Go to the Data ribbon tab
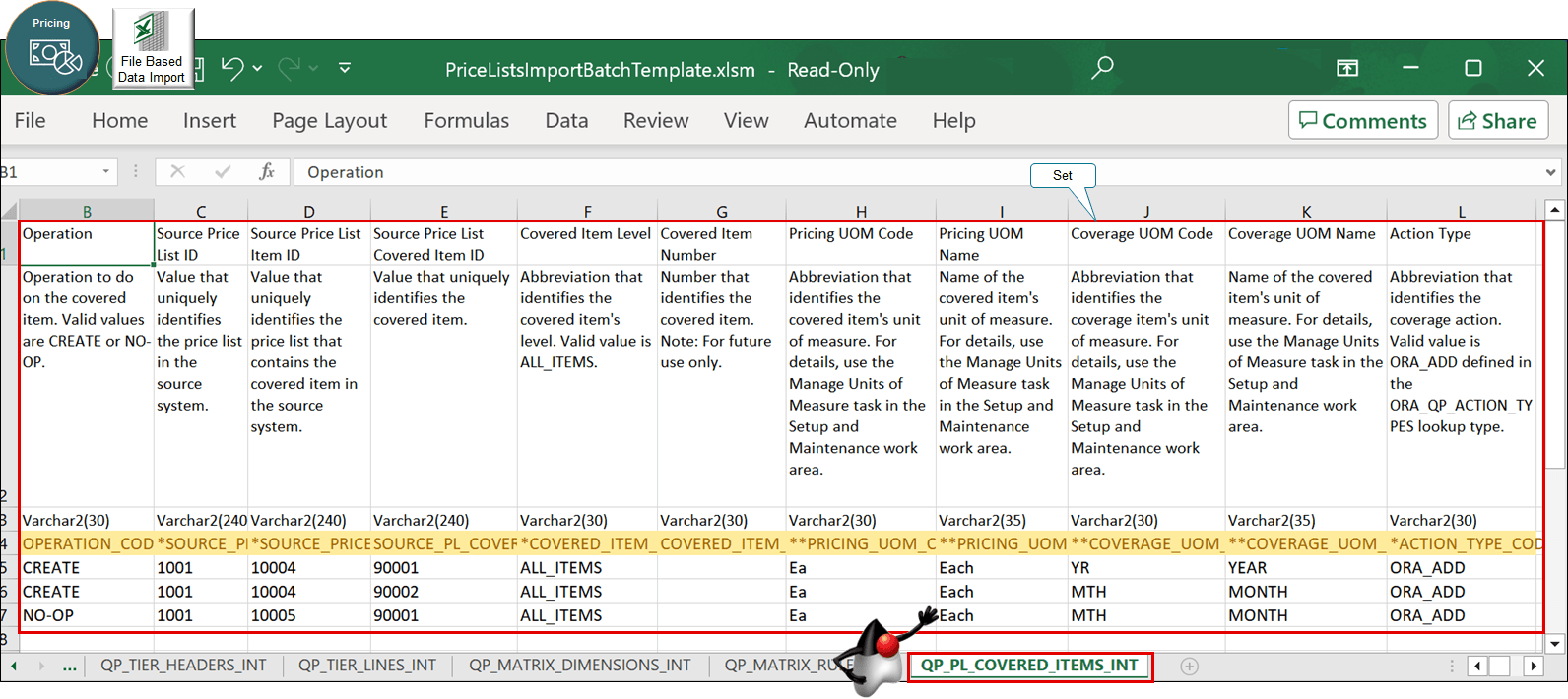This screenshot has width=1568, height=699. [x=566, y=120]
